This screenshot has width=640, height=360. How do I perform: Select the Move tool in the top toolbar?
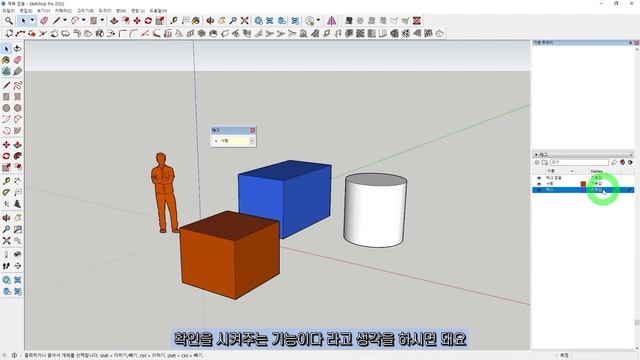tap(137, 20)
